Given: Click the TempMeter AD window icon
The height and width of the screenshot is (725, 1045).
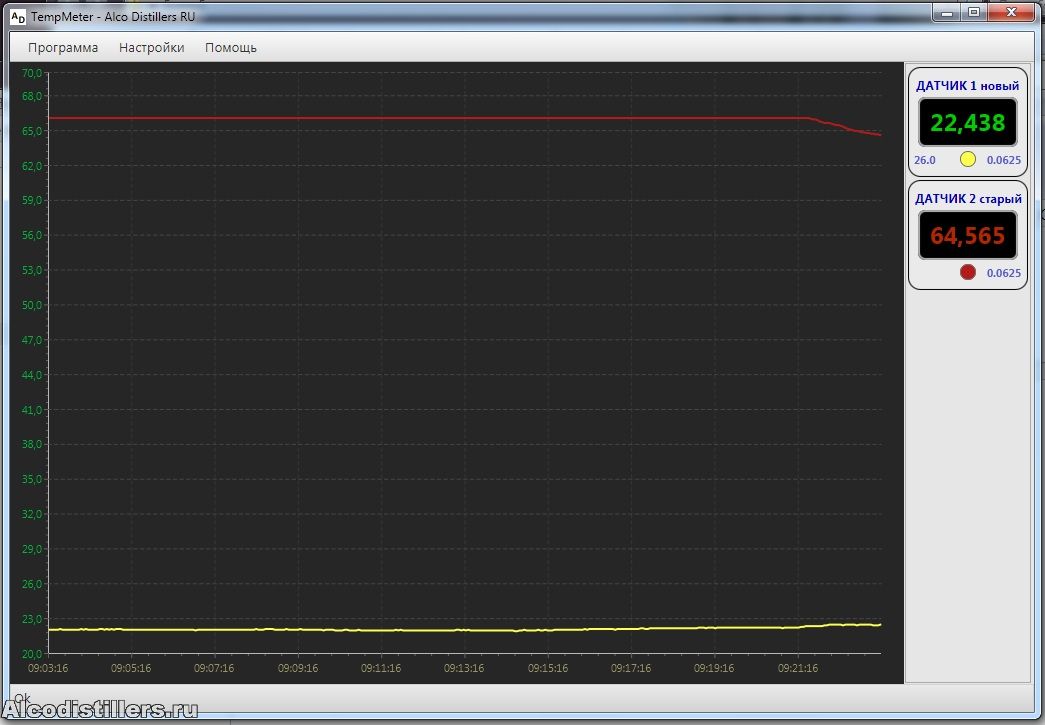Looking at the screenshot, I should (x=17, y=16).
